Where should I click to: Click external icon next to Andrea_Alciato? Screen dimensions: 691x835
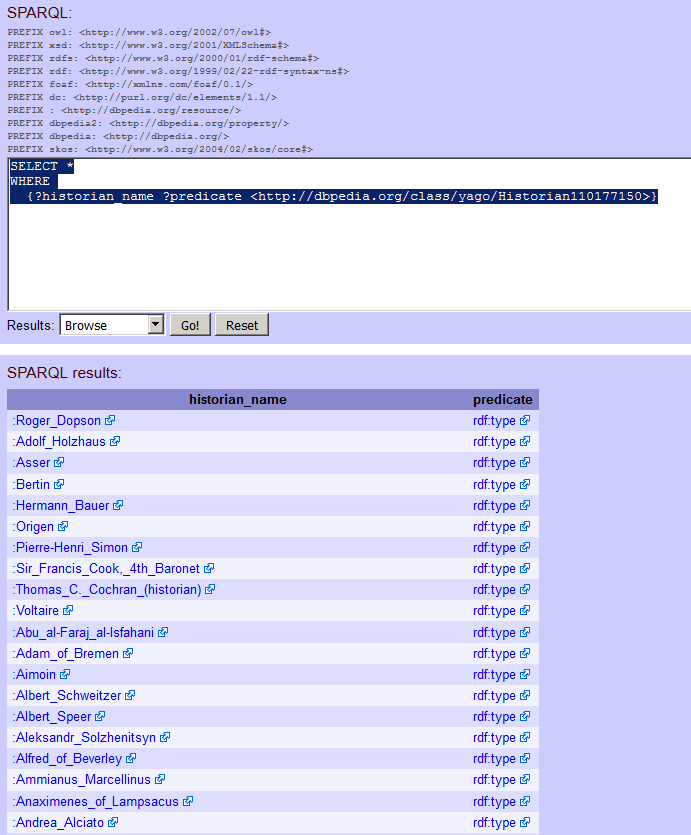[x=113, y=823]
